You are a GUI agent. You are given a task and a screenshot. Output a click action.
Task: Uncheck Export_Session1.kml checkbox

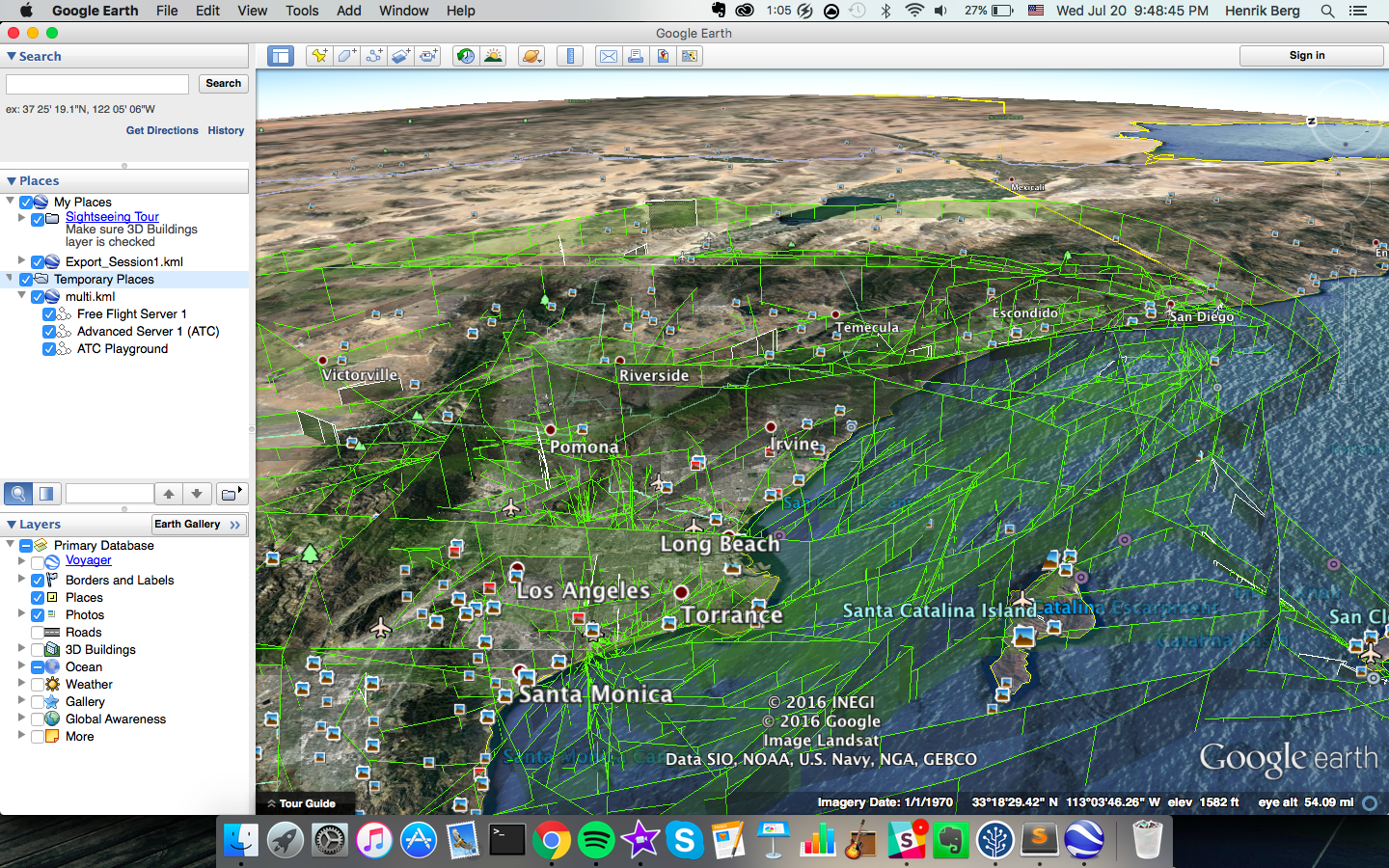tap(38, 262)
